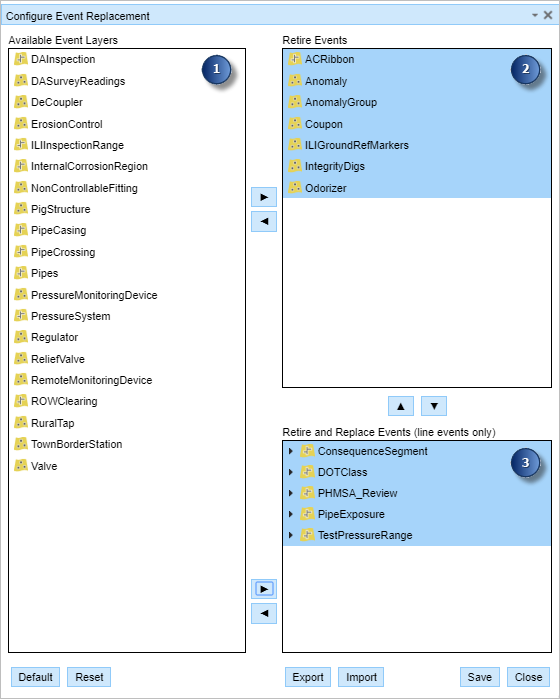560x699 pixels.
Task: Export the event replacement configuration
Action: point(308,677)
